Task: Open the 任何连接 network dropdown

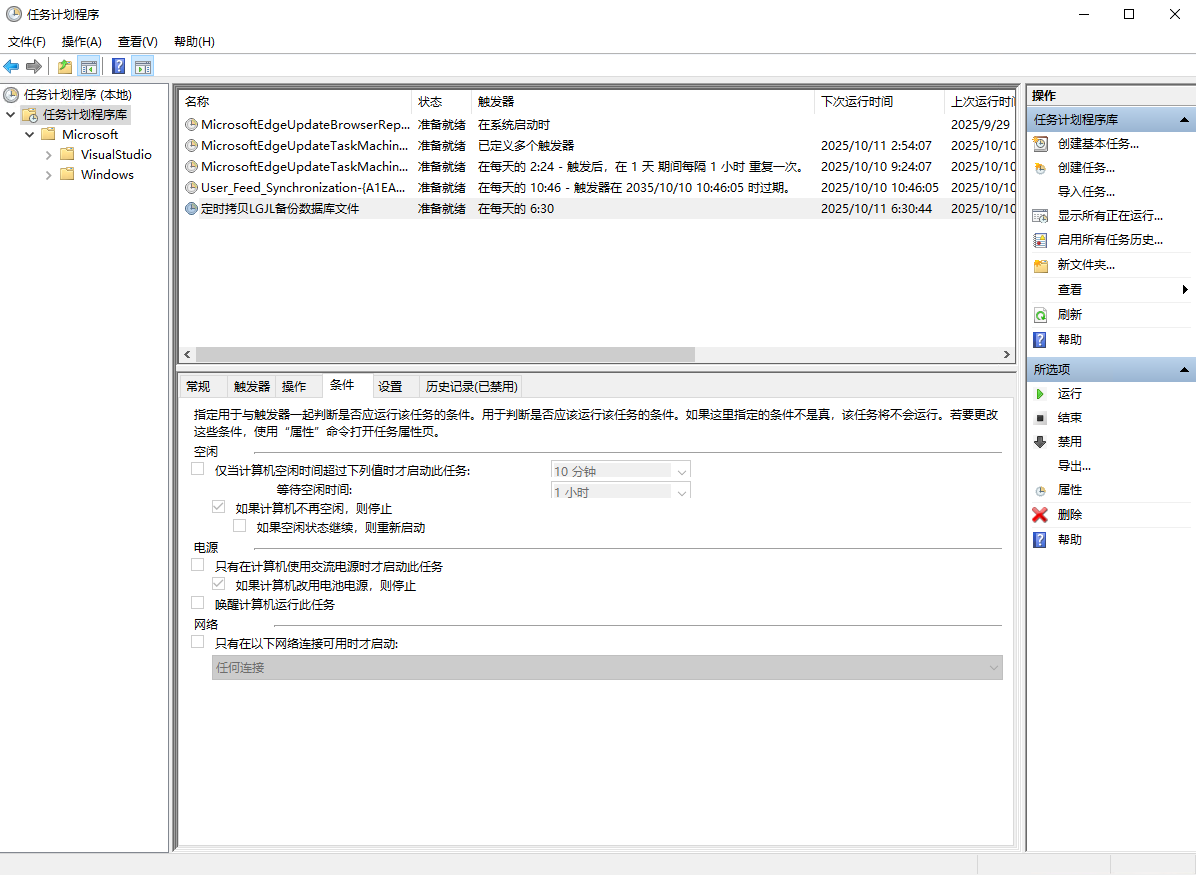Action: 995,667
